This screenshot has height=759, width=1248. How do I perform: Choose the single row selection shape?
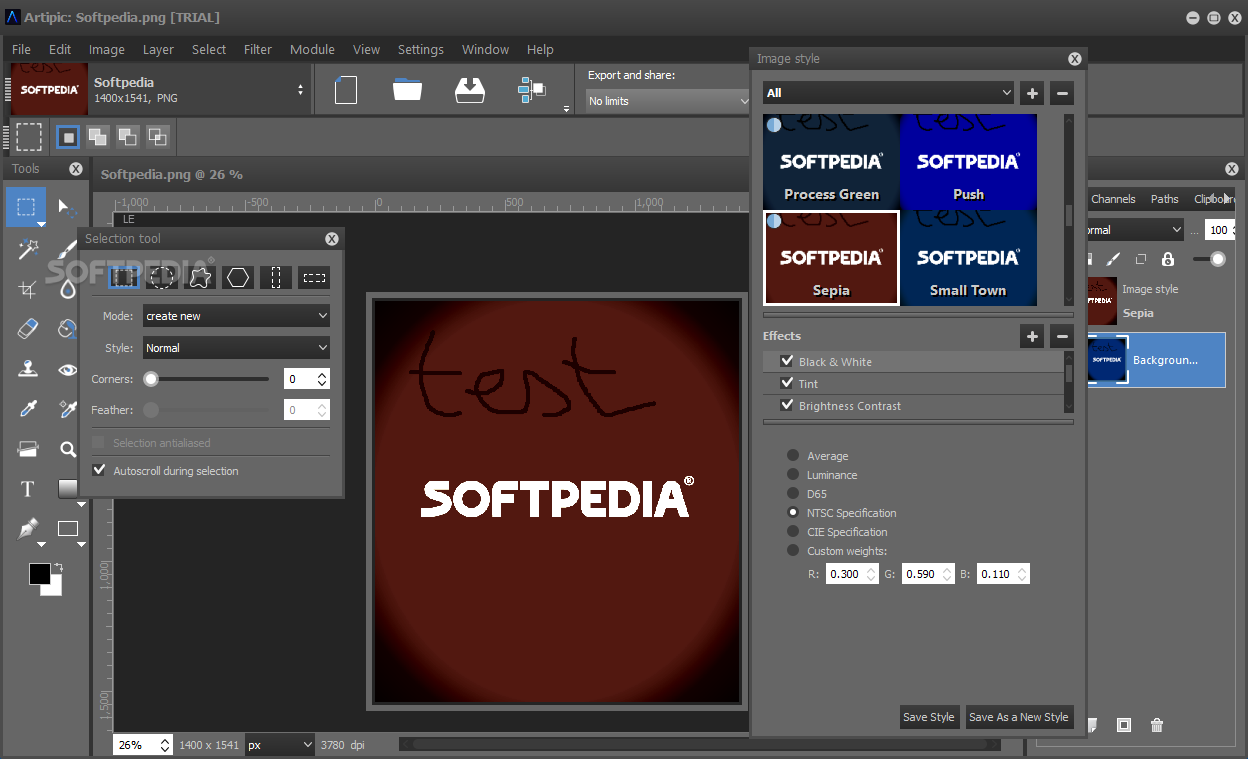click(314, 277)
